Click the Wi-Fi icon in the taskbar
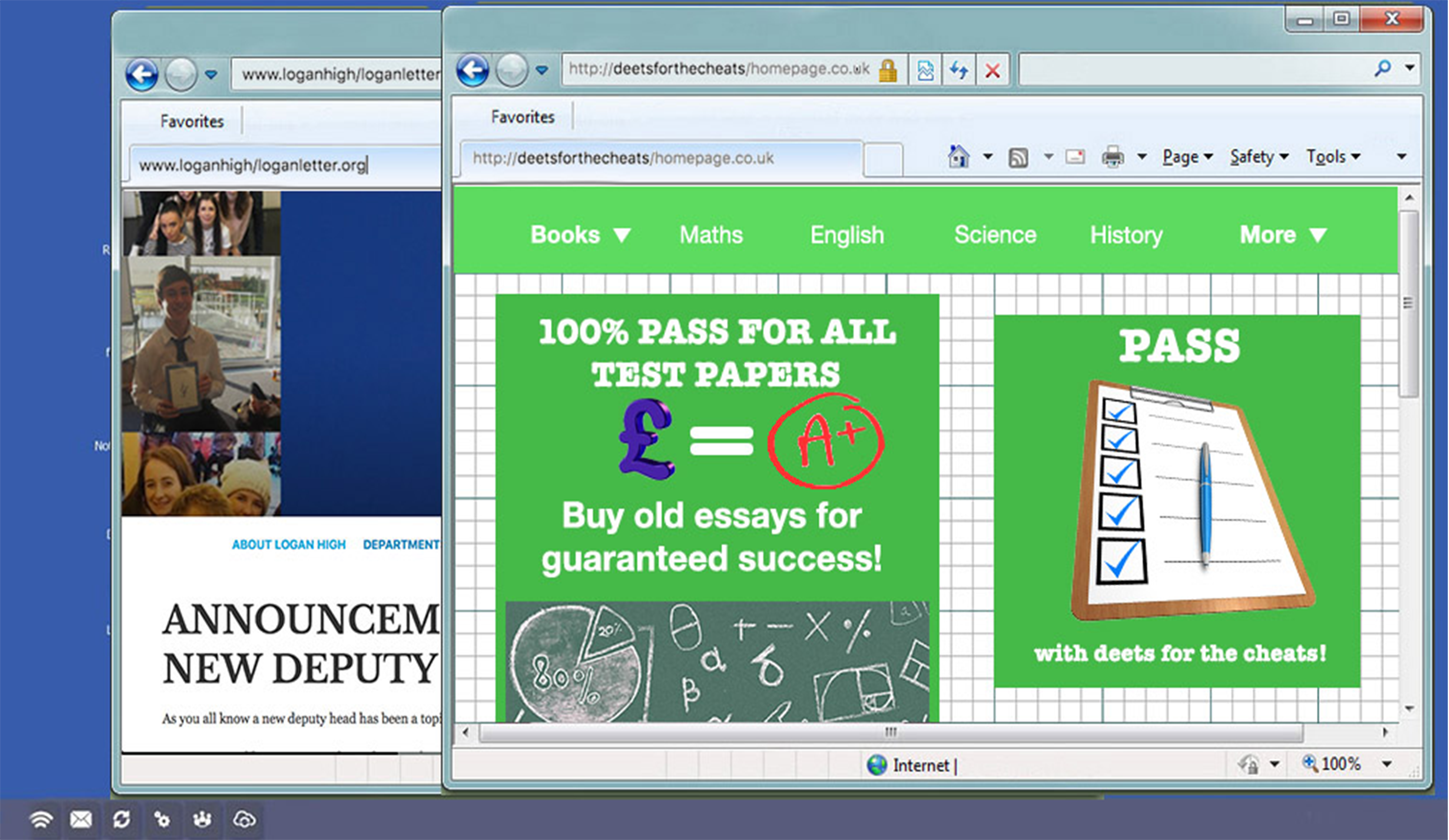 (x=42, y=819)
